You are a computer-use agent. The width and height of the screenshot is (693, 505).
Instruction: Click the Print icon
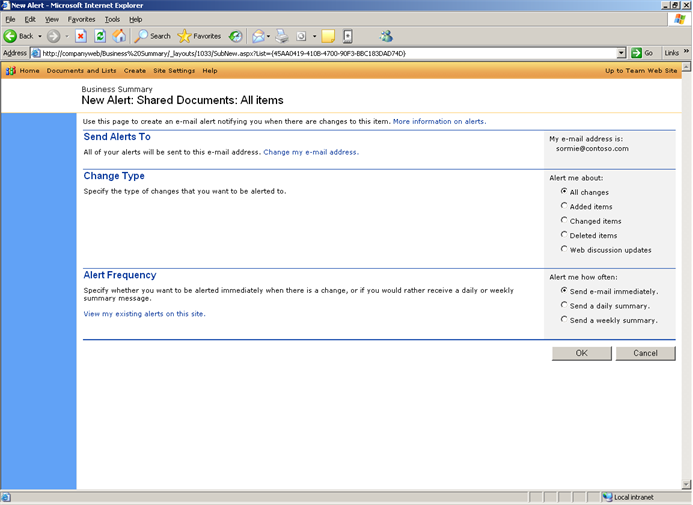[x=282, y=36]
